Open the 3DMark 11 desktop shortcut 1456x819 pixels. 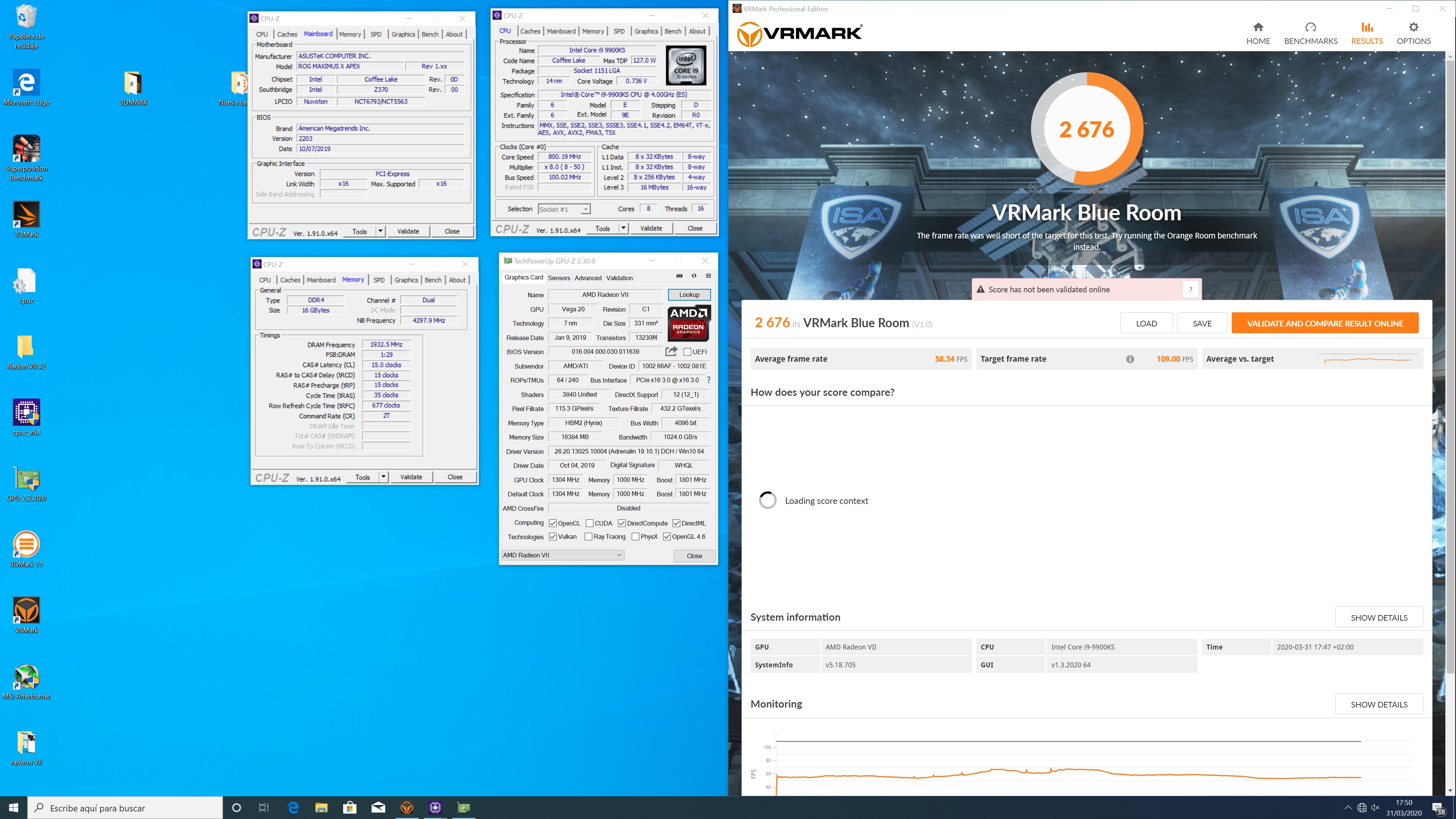coord(26,549)
